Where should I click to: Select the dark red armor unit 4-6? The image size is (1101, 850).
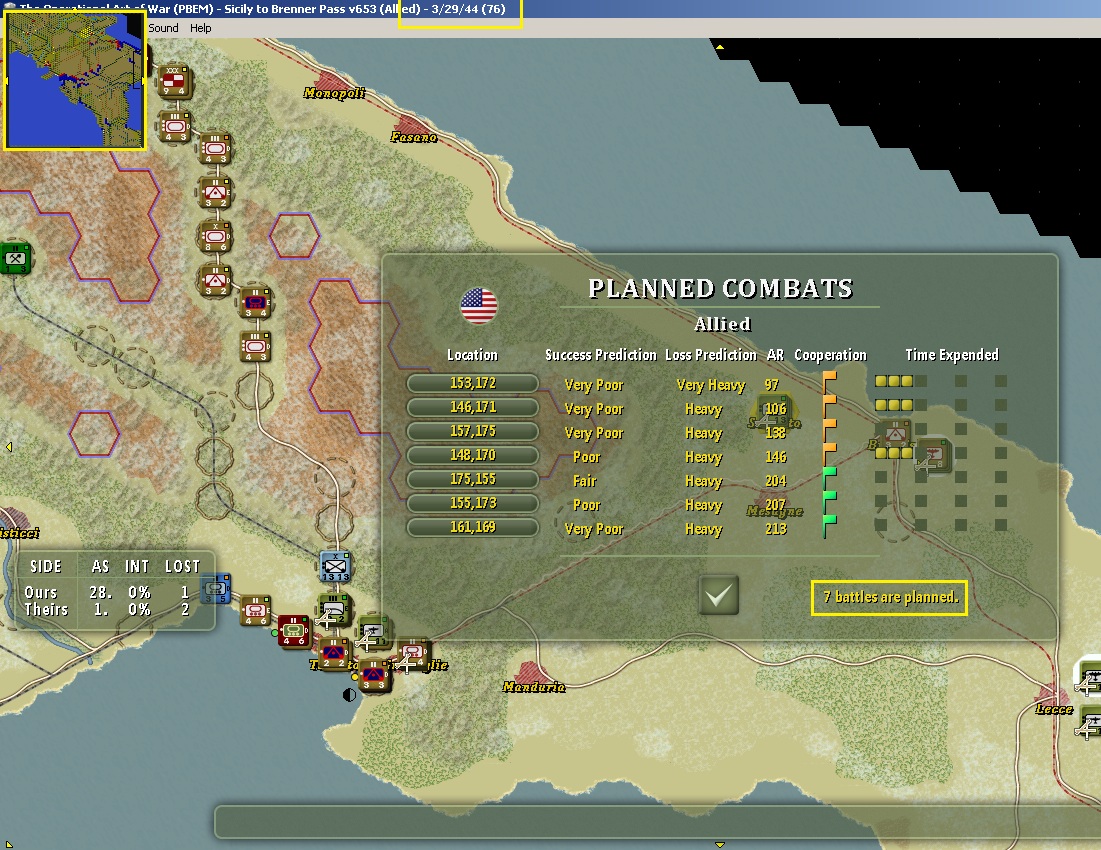pyautogui.click(x=294, y=631)
